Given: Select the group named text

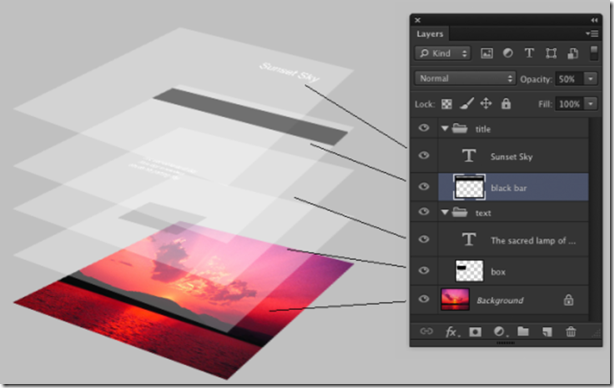Looking at the screenshot, I should coord(483,213).
